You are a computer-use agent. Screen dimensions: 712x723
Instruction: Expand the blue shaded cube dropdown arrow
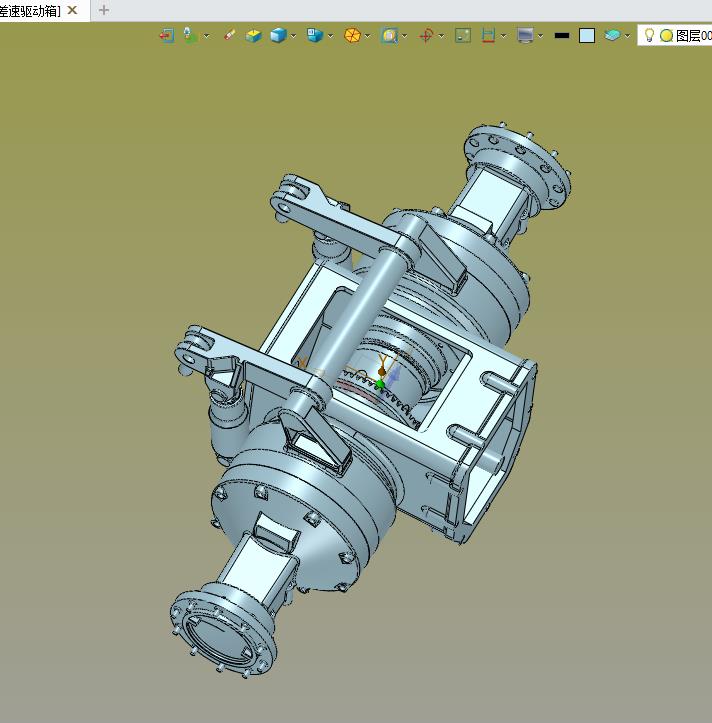pyautogui.click(x=293, y=36)
